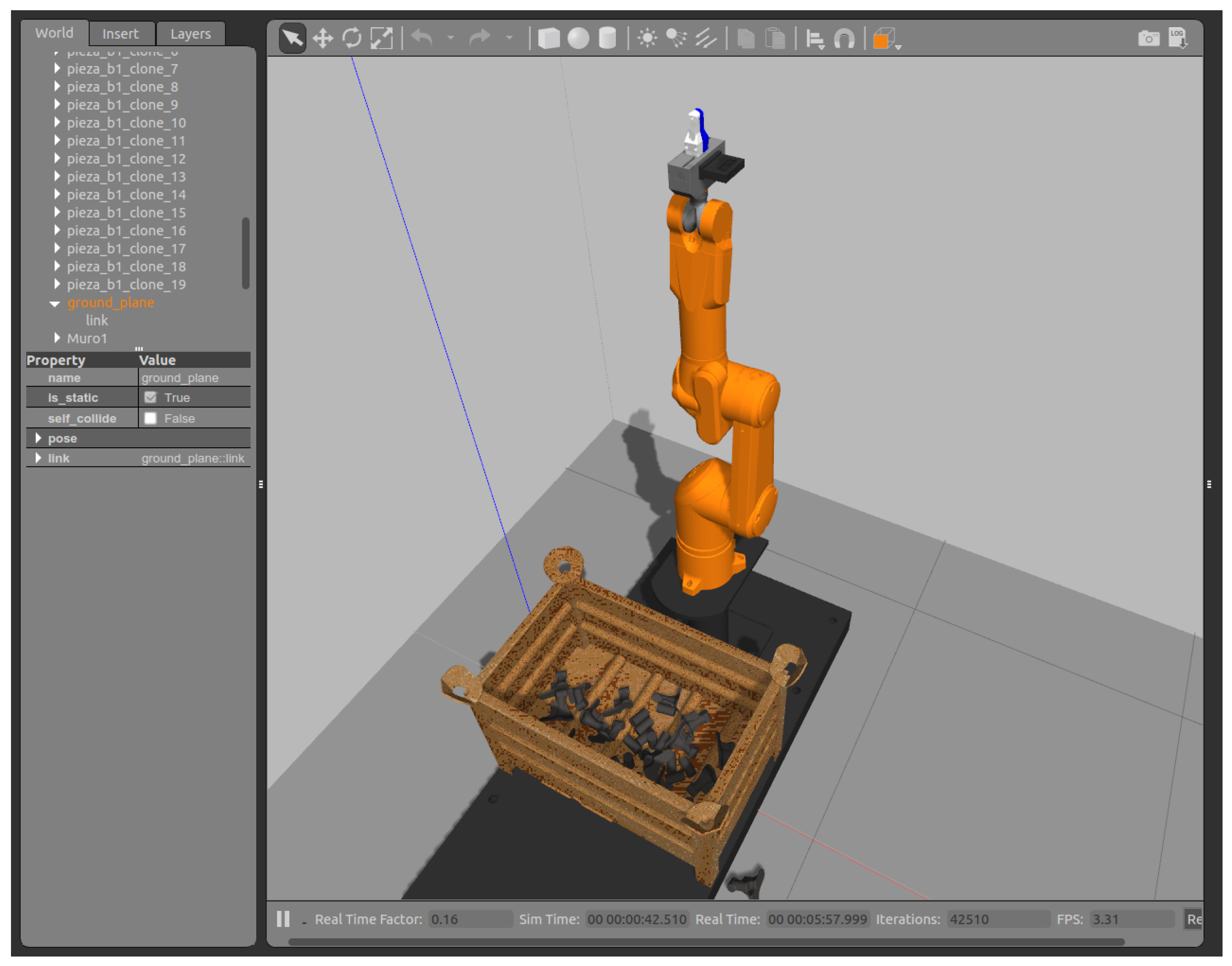Pause the simulation
This screenshot has width=1232, height=966.
283,918
